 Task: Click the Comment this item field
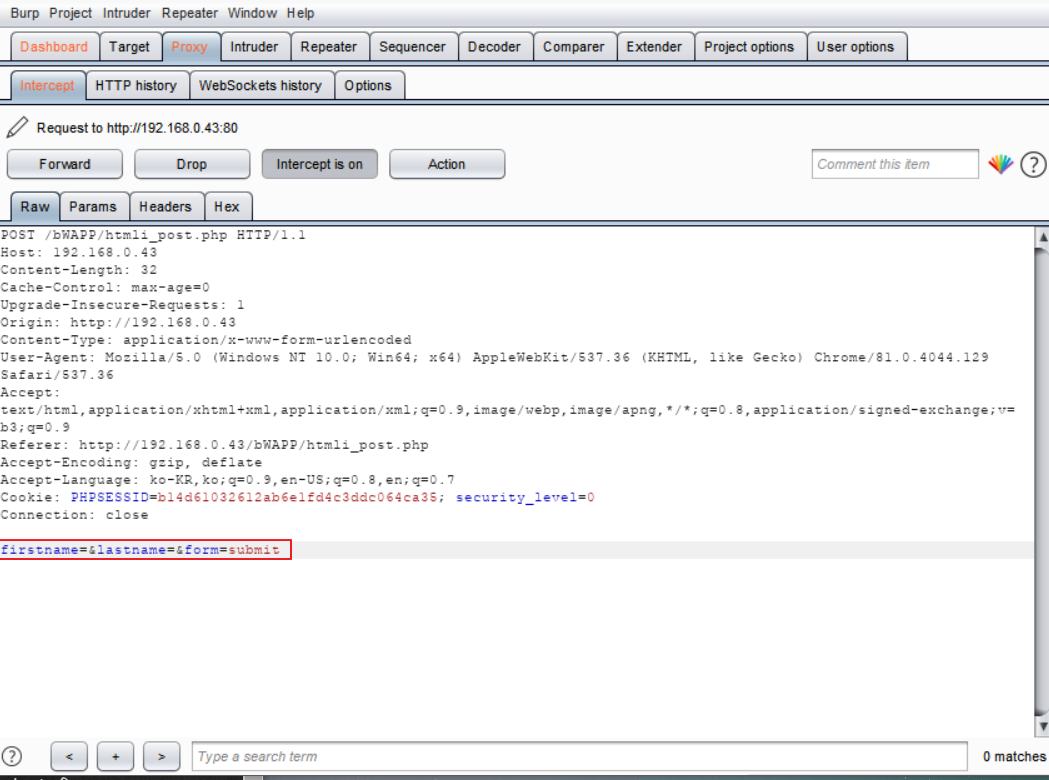pos(895,164)
